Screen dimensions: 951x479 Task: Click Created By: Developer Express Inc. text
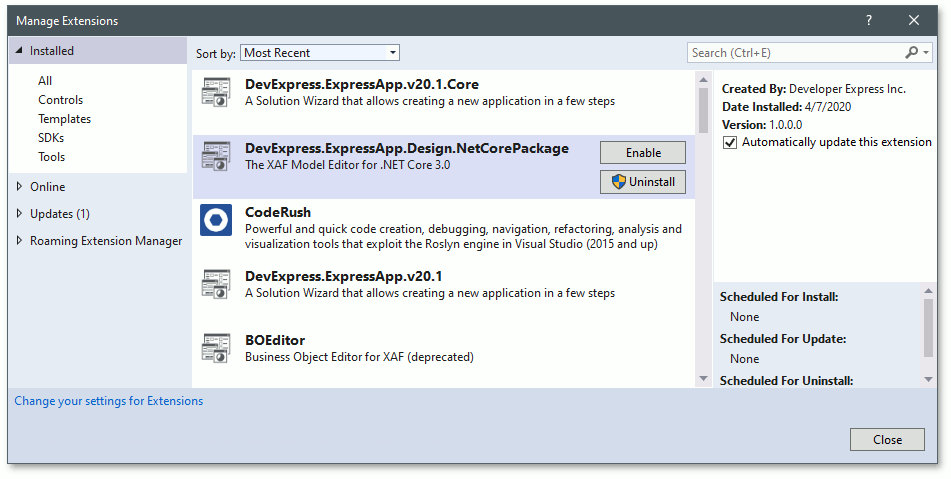point(813,89)
